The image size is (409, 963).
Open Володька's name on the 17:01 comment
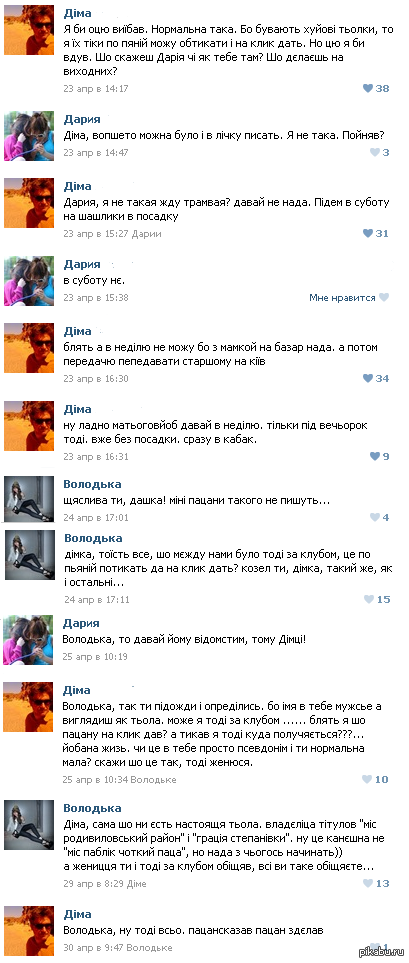tap(92, 484)
